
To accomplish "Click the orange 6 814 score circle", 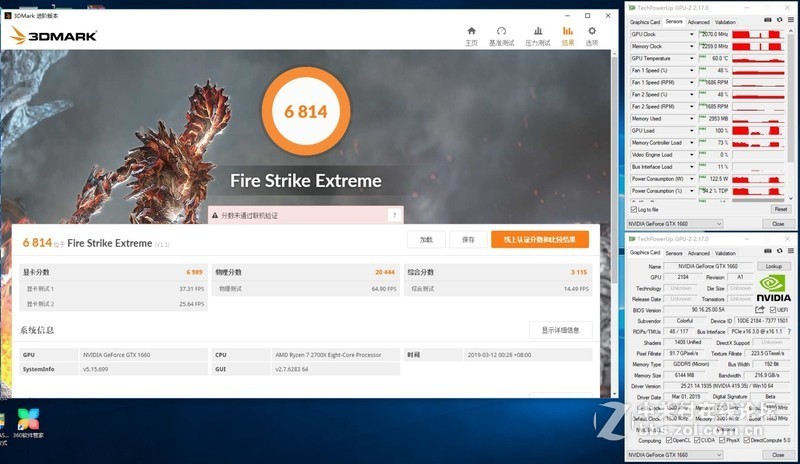I will 306,111.
